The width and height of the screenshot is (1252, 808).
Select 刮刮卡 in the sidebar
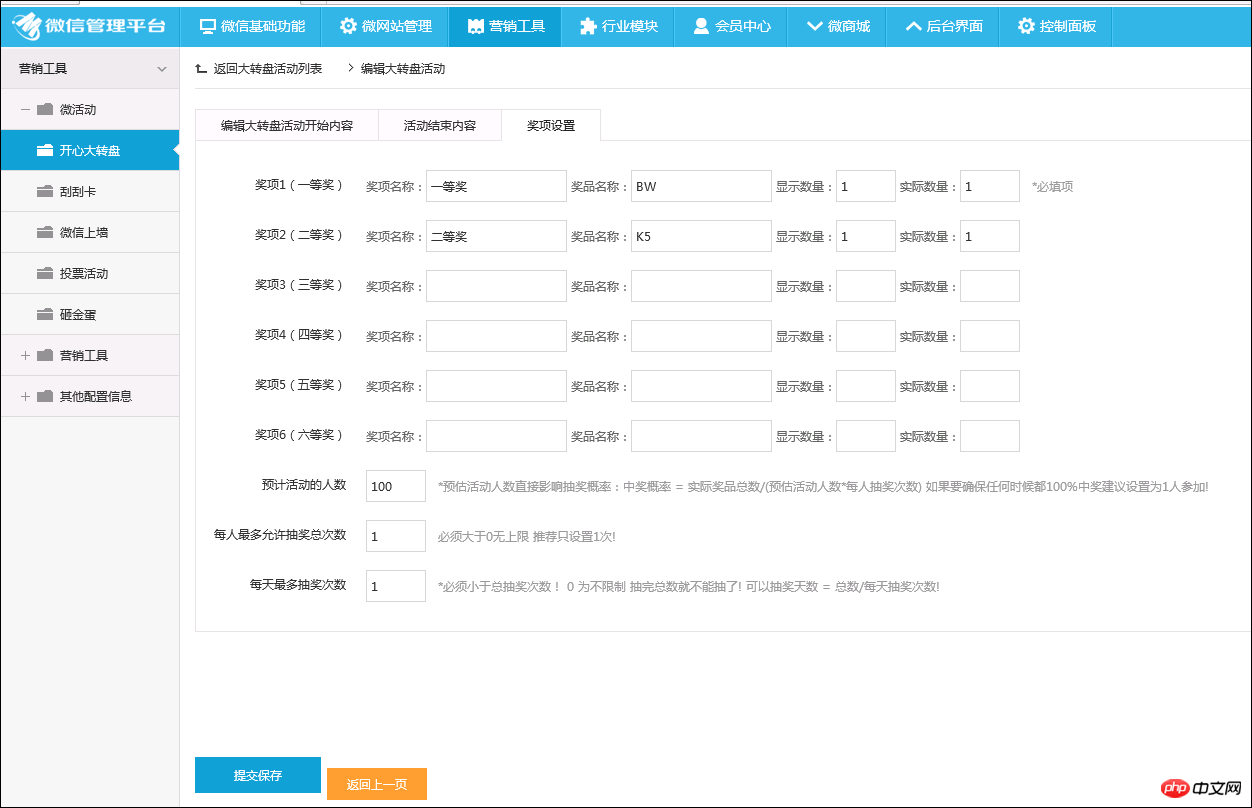pos(90,191)
